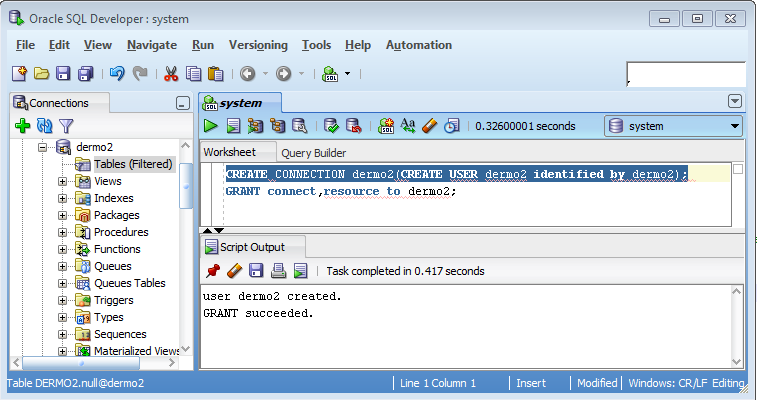Expand the Views tree node
757x400 pixels.
tap(62, 181)
